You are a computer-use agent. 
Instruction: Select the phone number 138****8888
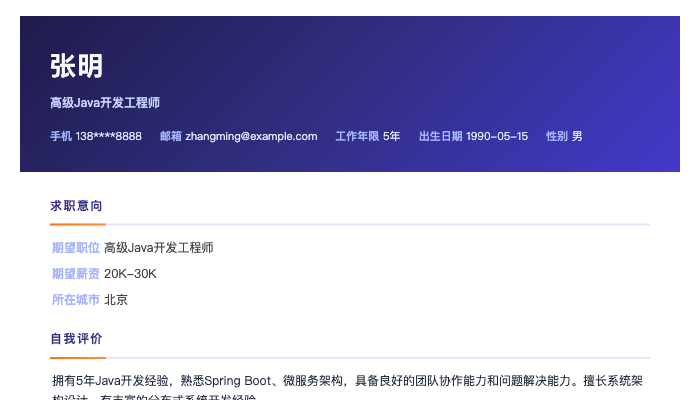pyautogui.click(x=109, y=136)
